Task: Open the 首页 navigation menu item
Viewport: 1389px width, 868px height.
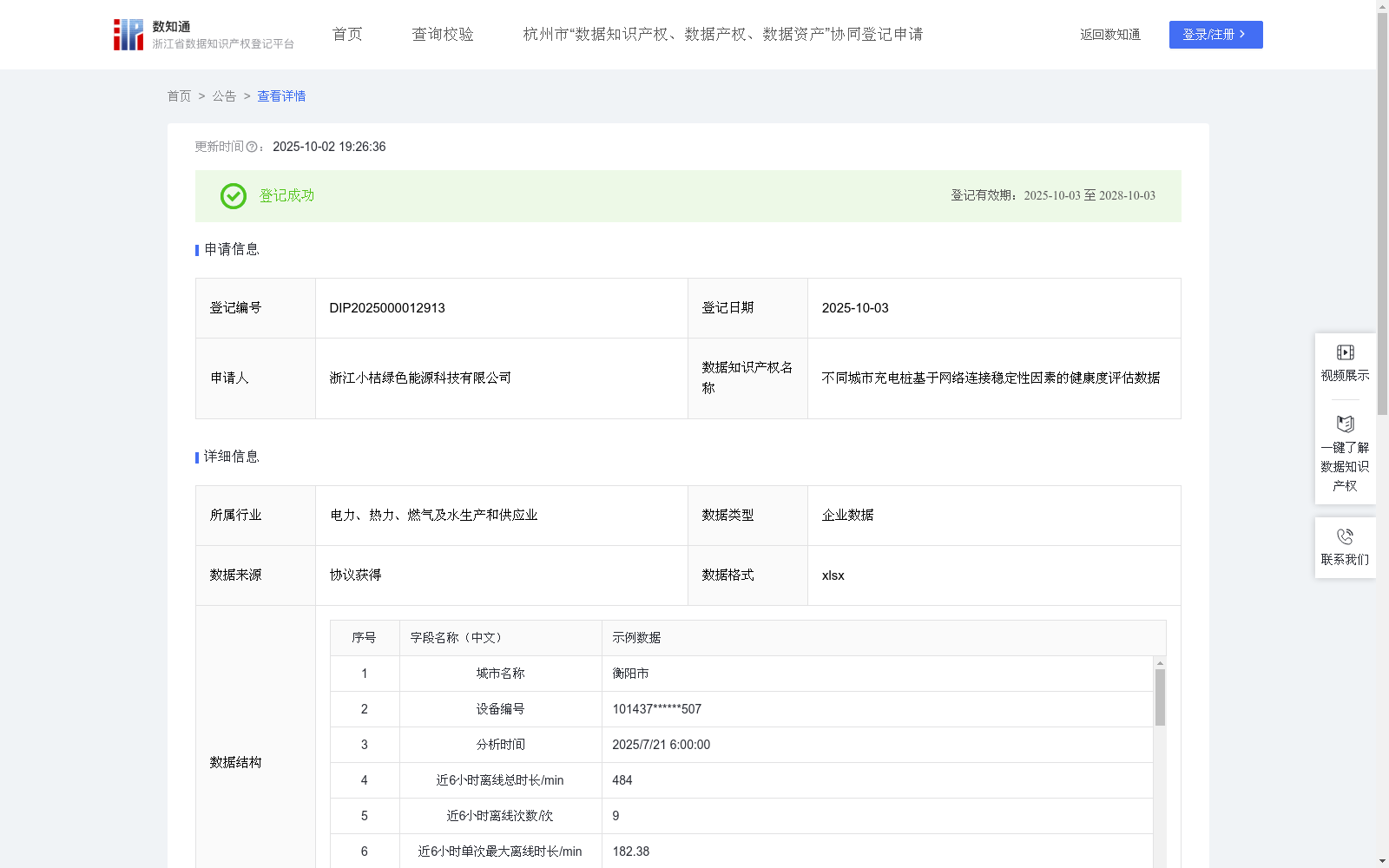Action: pyautogui.click(x=347, y=35)
